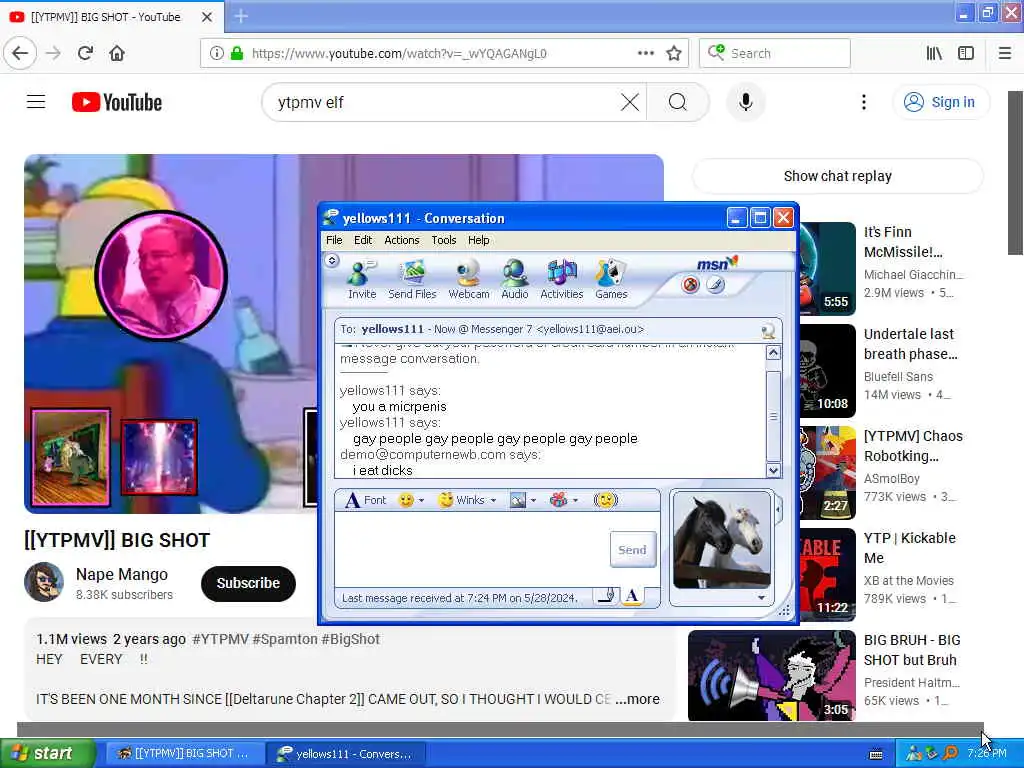This screenshot has width=1024, height=768.
Task: Click the #Spamton hashtag link
Action: [x=285, y=639]
